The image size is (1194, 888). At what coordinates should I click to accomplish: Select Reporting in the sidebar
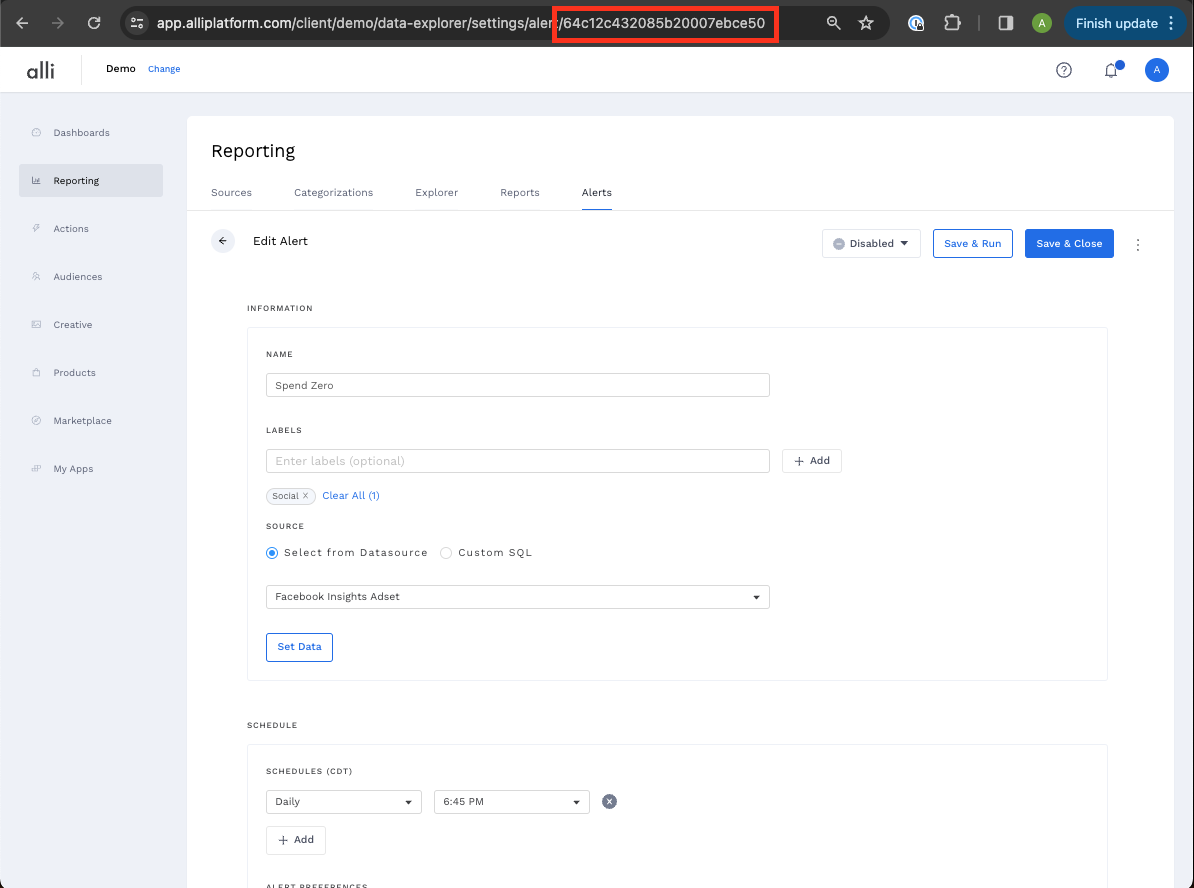(x=91, y=180)
